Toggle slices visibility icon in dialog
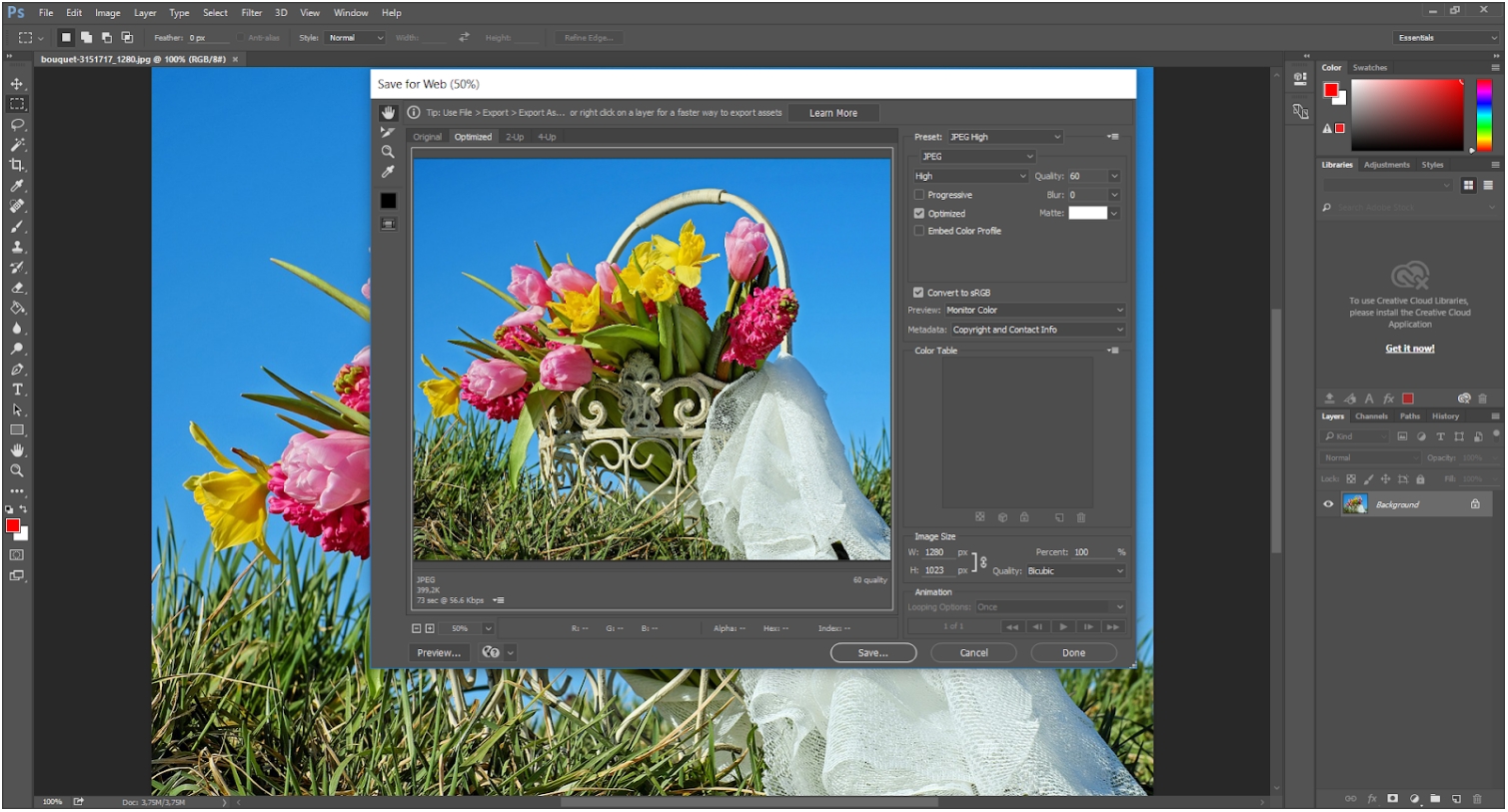This screenshot has width=1508, height=812. coord(388,224)
